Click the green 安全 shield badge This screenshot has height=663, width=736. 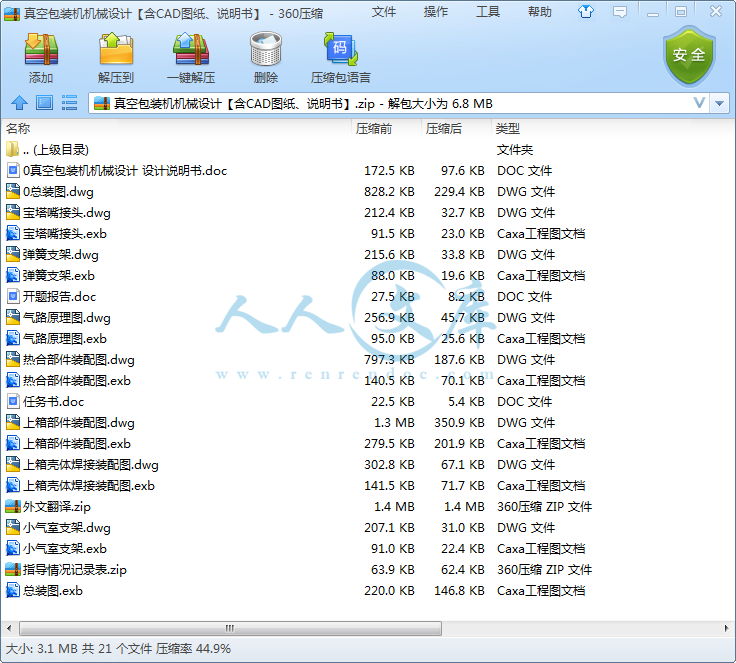point(689,56)
